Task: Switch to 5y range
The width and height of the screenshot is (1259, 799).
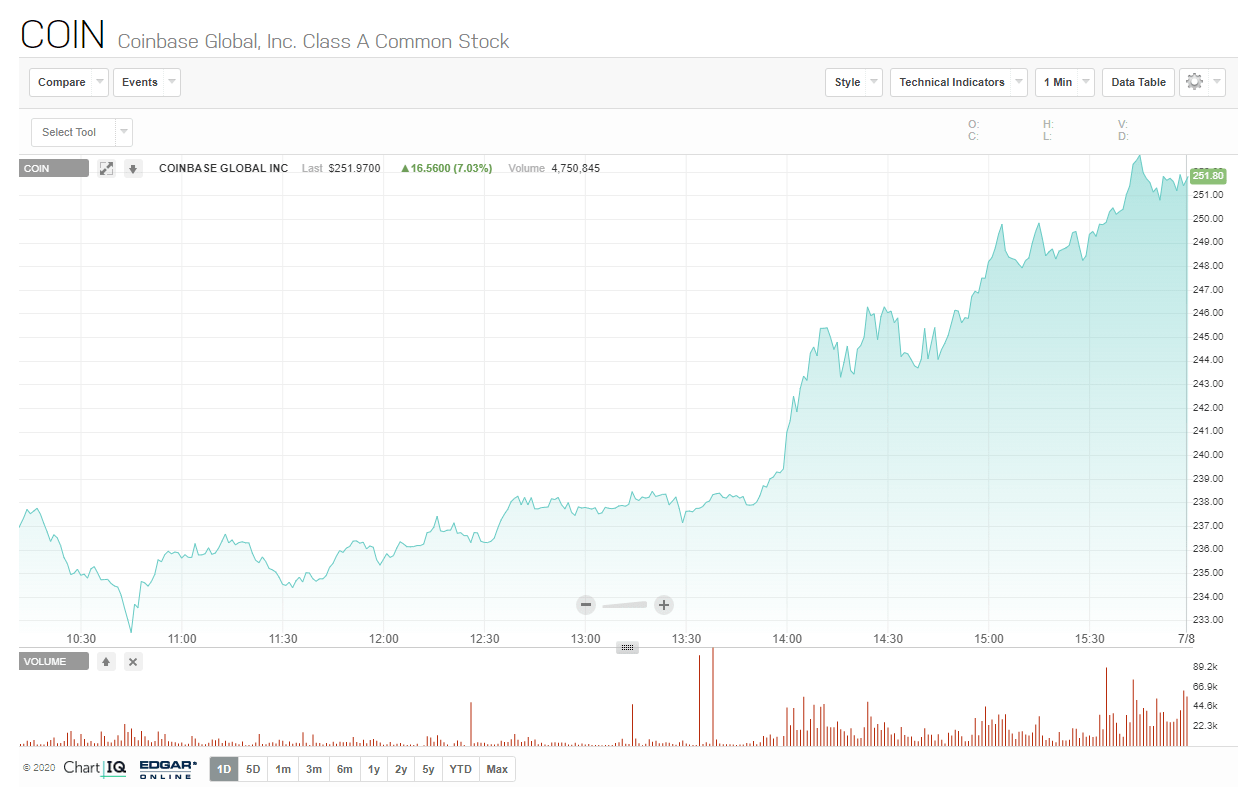Action: pos(428,769)
